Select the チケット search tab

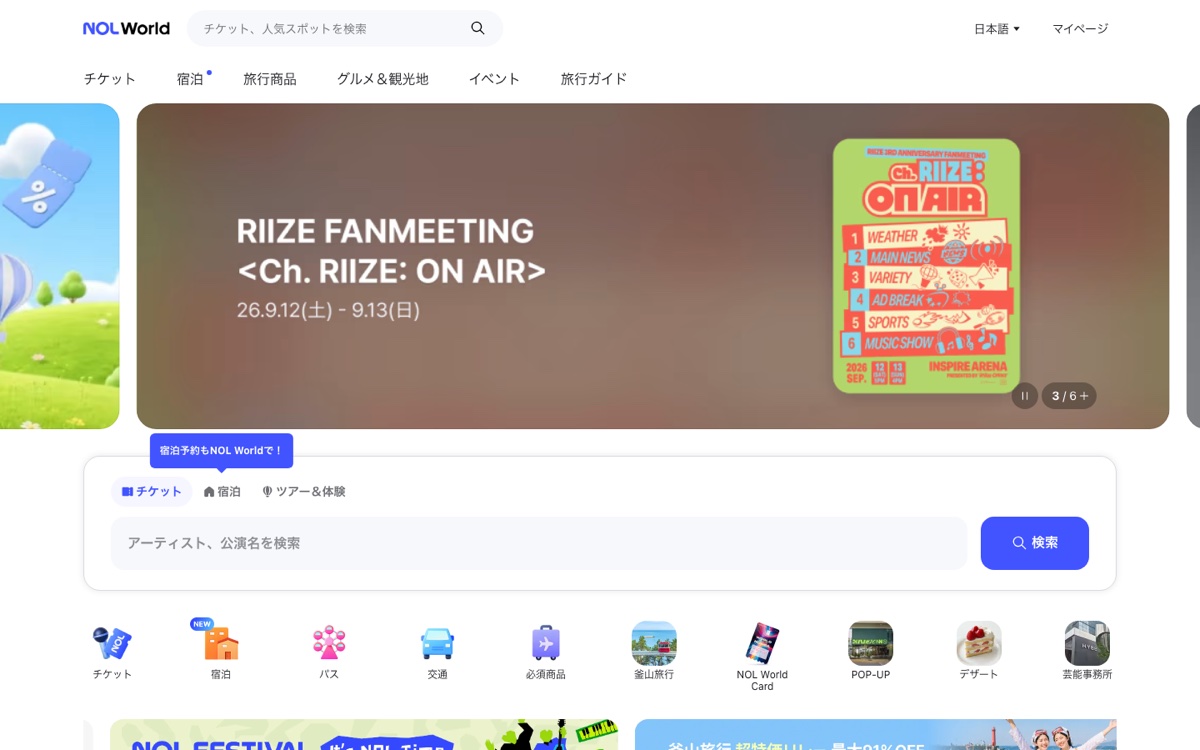point(152,492)
